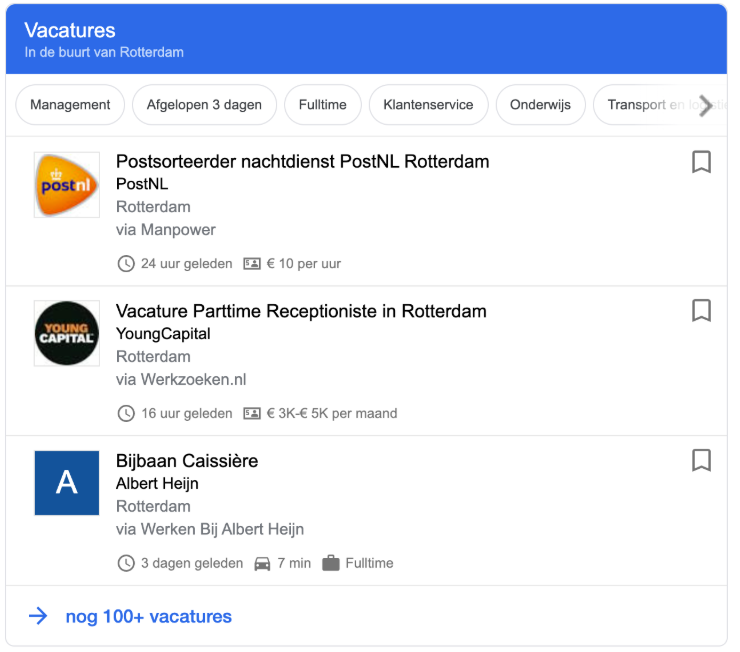Click '€ 10 per uur' salary text
Viewport: 740px width, 652px height.
[303, 264]
